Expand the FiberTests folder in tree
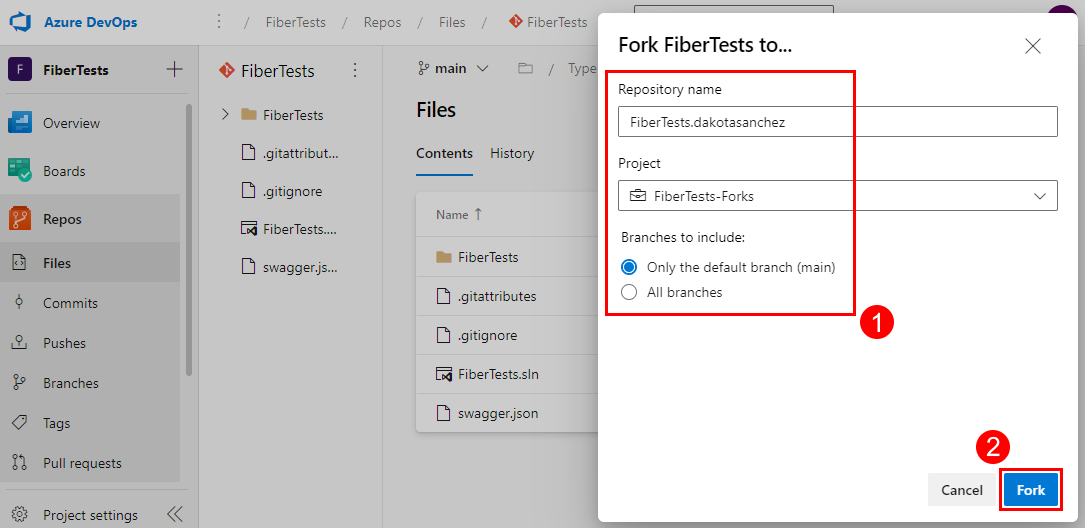Viewport: 1085px width, 528px height. coord(225,115)
